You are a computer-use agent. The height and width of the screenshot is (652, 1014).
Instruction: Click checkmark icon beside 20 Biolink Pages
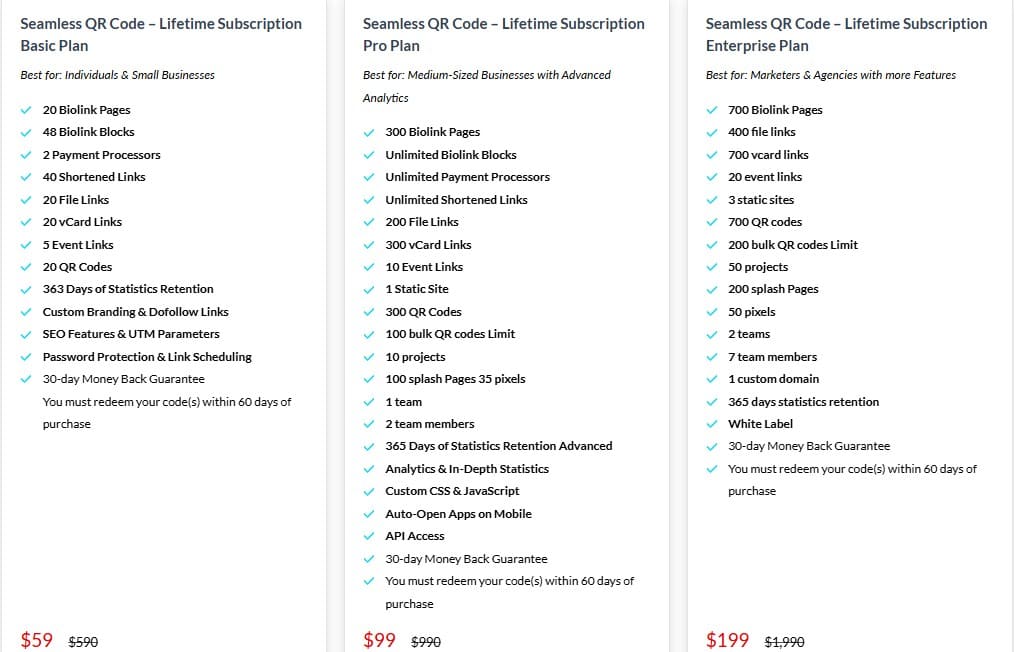[25, 110]
